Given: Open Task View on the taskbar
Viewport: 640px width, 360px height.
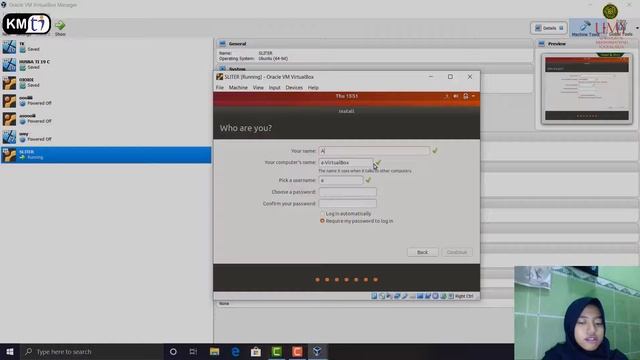Looking at the screenshot, I should coord(193,351).
